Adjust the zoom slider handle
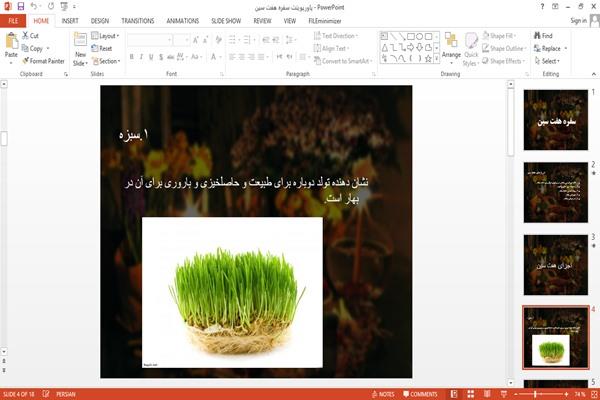The image size is (600, 400). pos(535,394)
